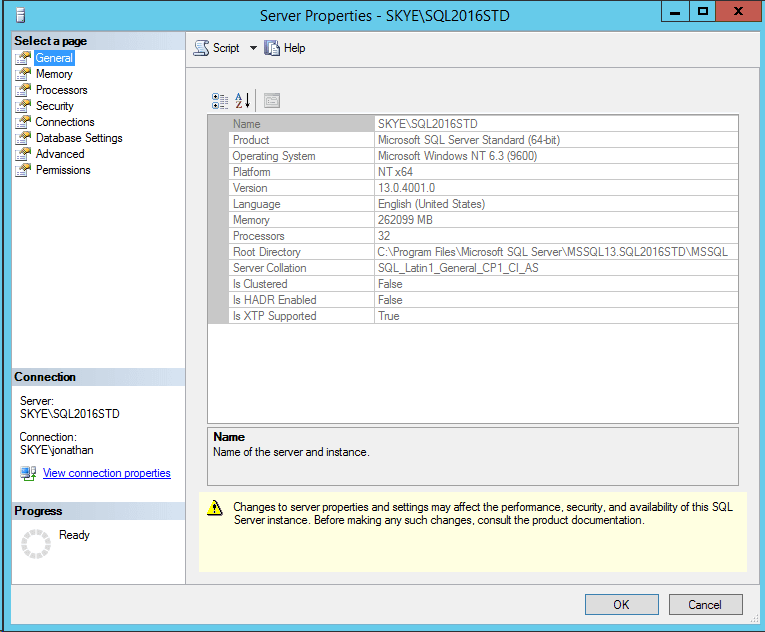Select the Language property label
Screen dimensions: 765x632
pos(256,204)
